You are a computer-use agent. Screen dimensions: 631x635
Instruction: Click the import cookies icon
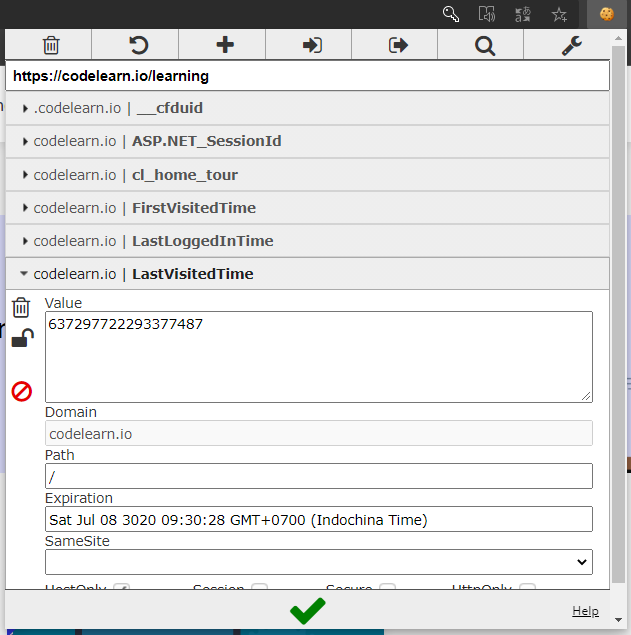(311, 45)
